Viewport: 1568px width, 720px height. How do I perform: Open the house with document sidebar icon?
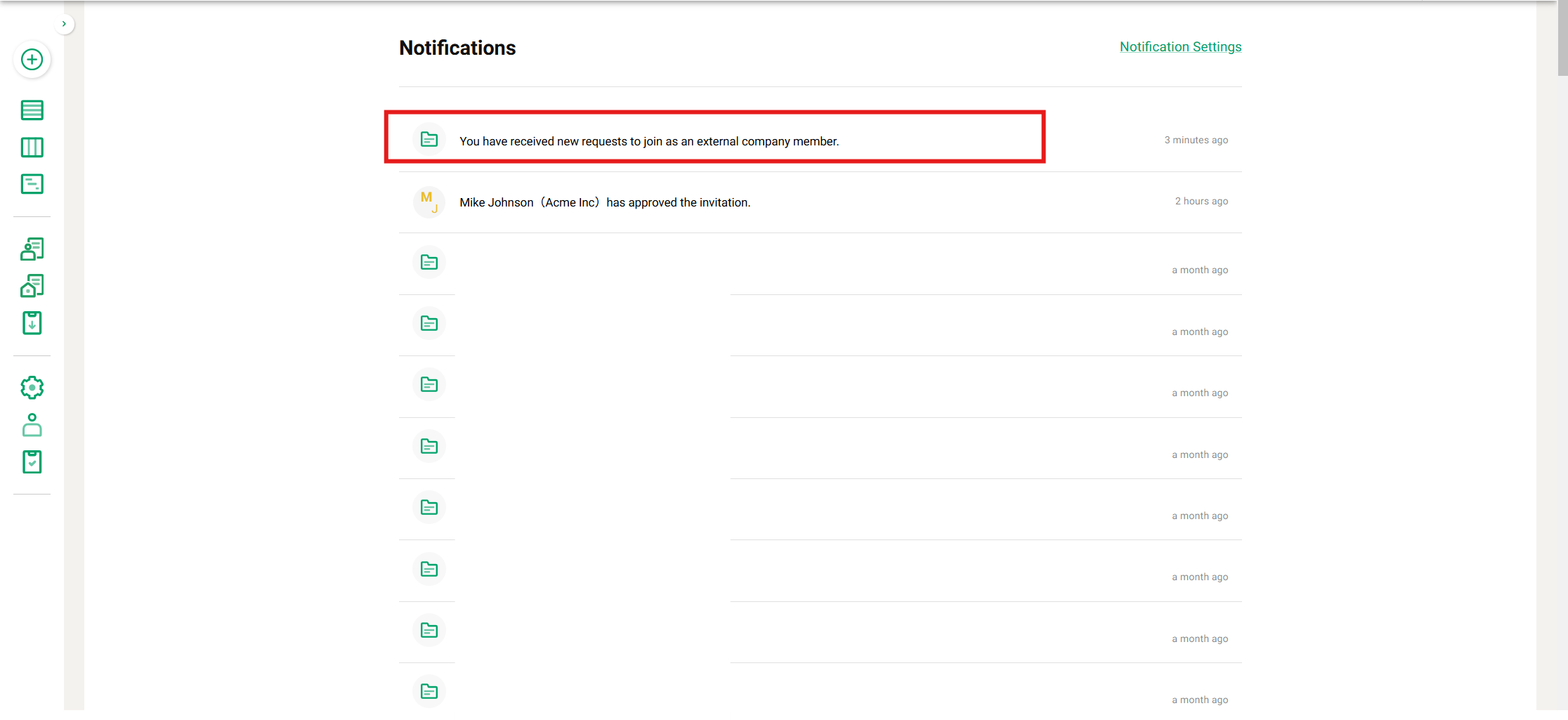coord(32,286)
